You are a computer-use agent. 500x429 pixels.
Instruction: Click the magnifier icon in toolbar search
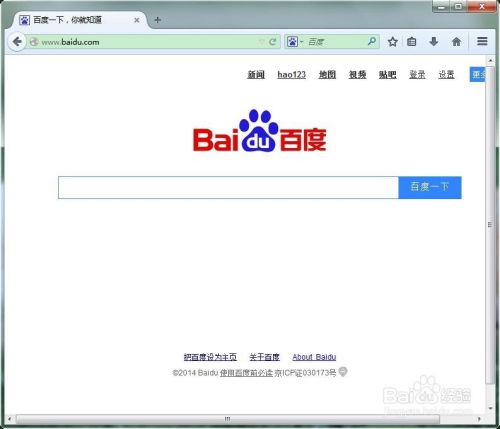pyautogui.click(x=372, y=41)
